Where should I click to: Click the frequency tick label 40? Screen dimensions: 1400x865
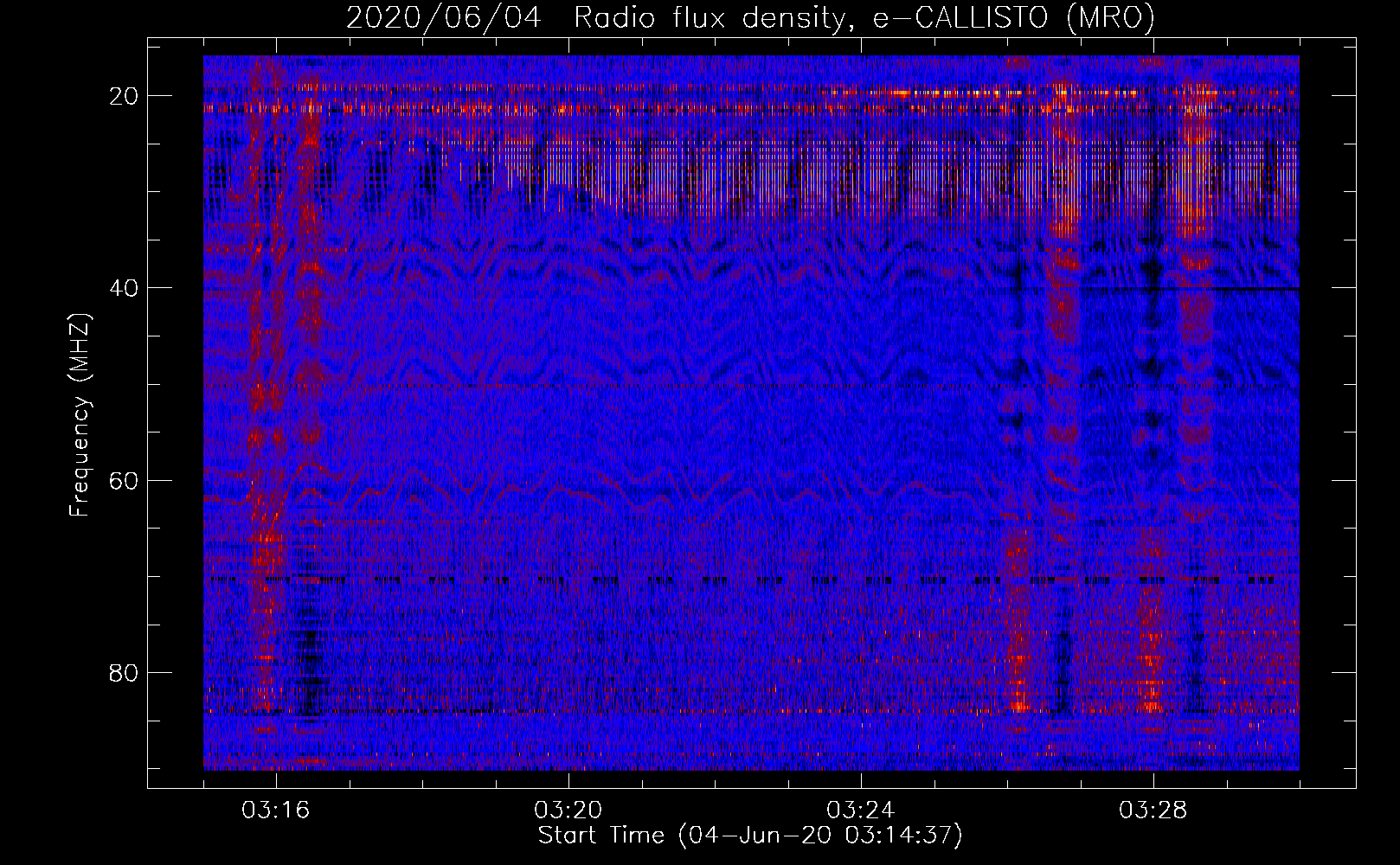pyautogui.click(x=125, y=288)
